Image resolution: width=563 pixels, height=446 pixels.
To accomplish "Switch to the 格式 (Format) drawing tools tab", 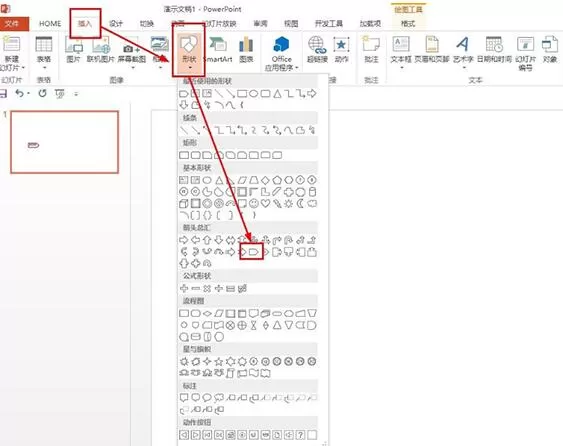I will click(408, 24).
